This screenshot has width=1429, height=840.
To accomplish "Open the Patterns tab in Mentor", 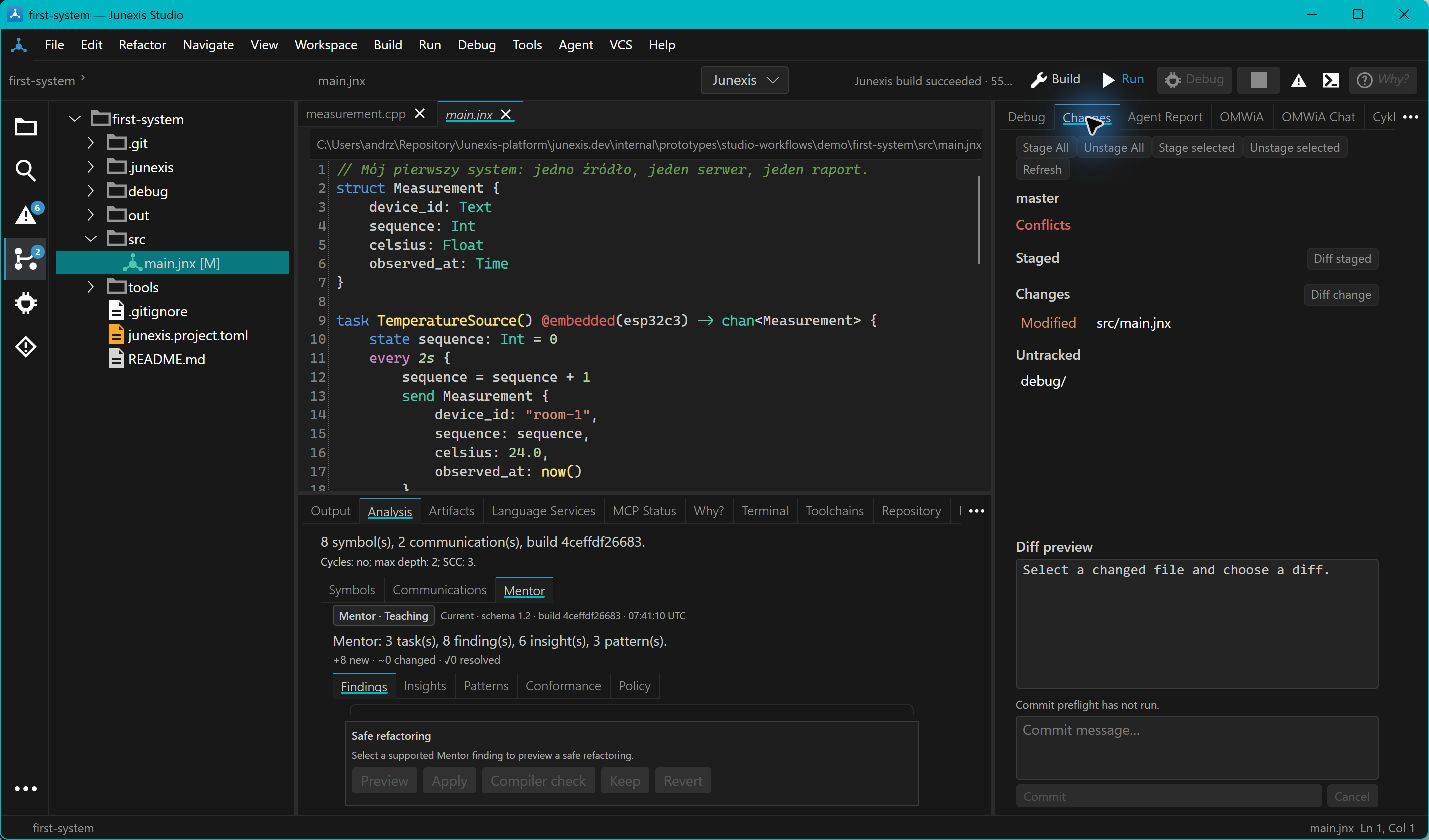I will pyautogui.click(x=486, y=686).
